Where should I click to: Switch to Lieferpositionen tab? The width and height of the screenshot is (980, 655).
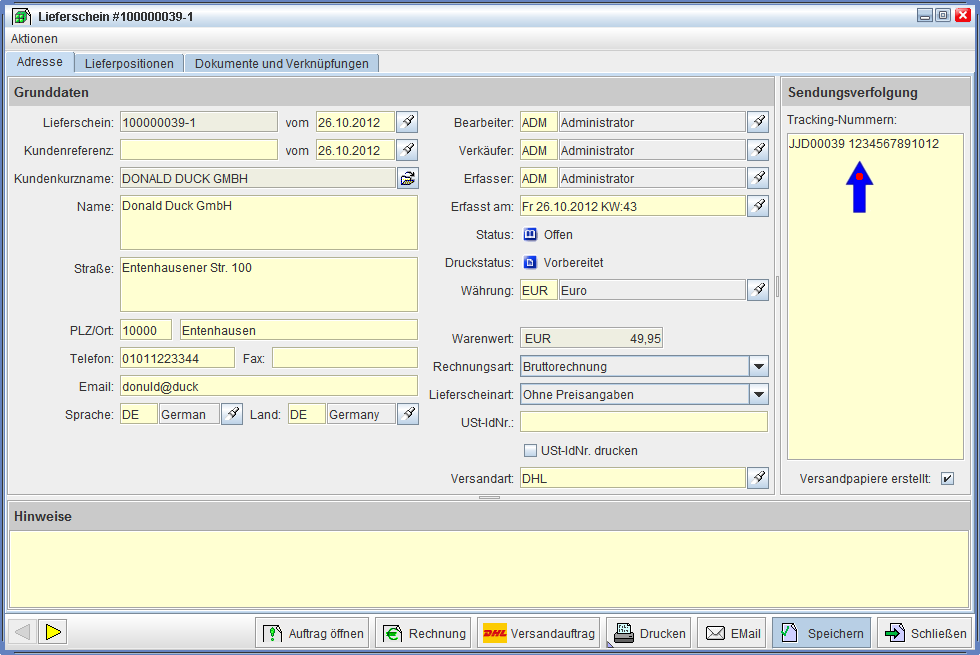coord(129,63)
